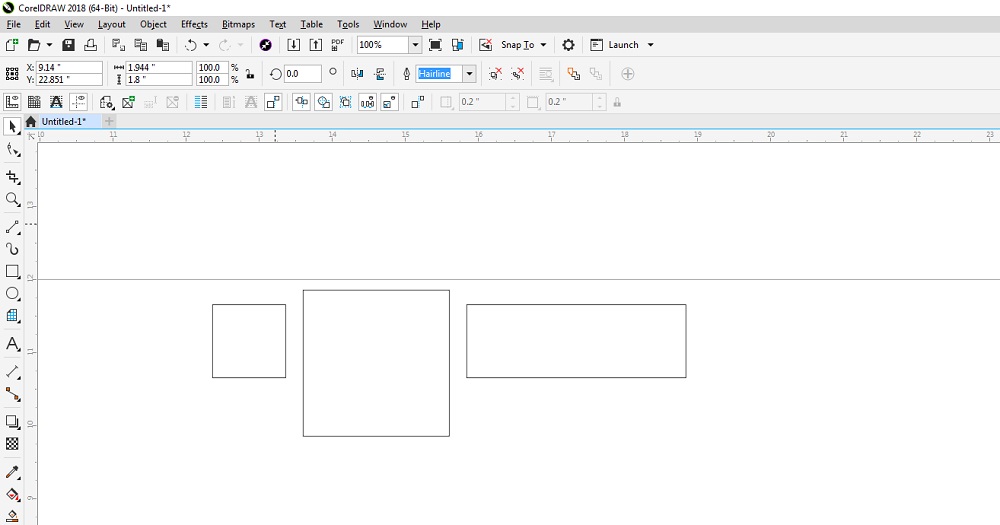Image resolution: width=1000 pixels, height=525 pixels.
Task: Select the Connector tool
Action: click(x=12, y=394)
